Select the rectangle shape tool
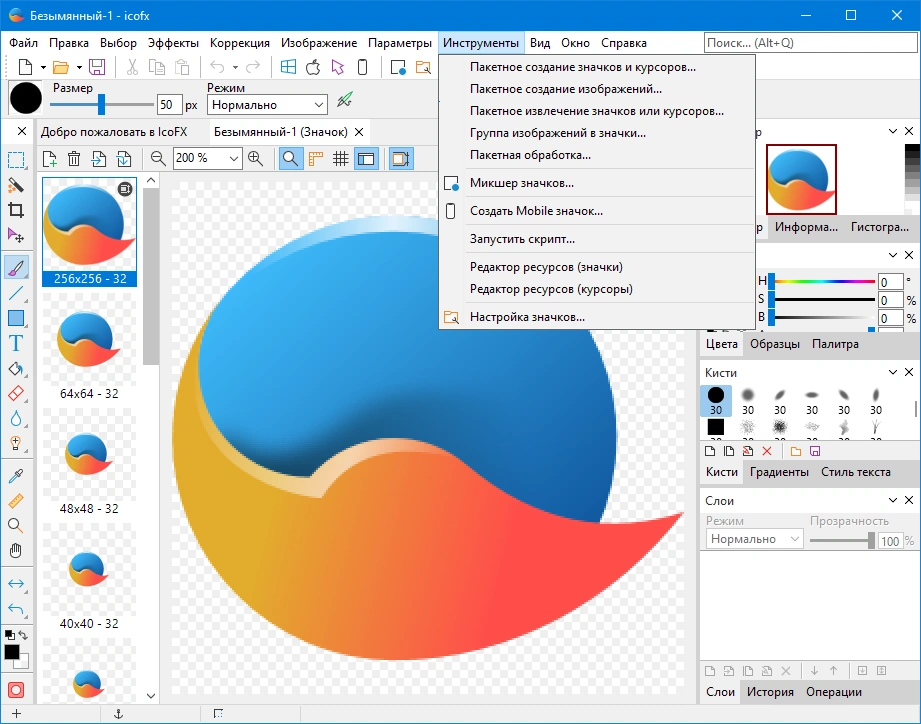 click(16, 318)
